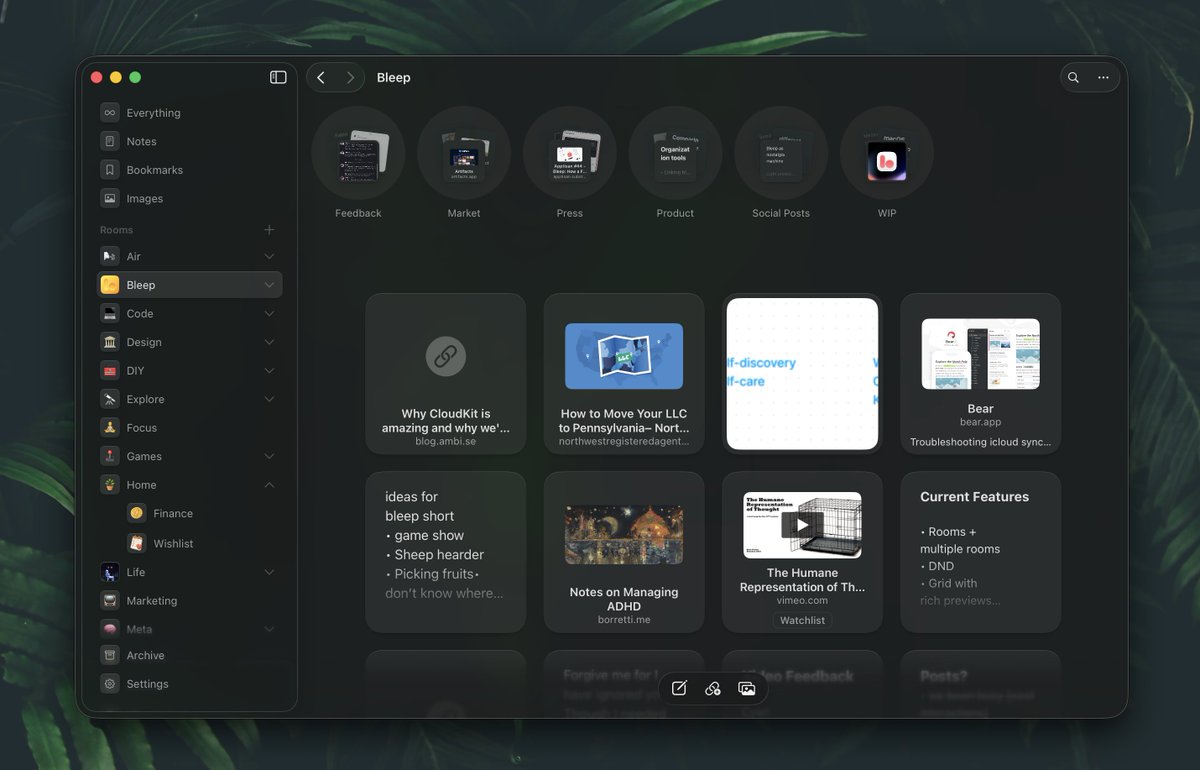
Task: Expand the Code room chevron
Action: tap(269, 313)
